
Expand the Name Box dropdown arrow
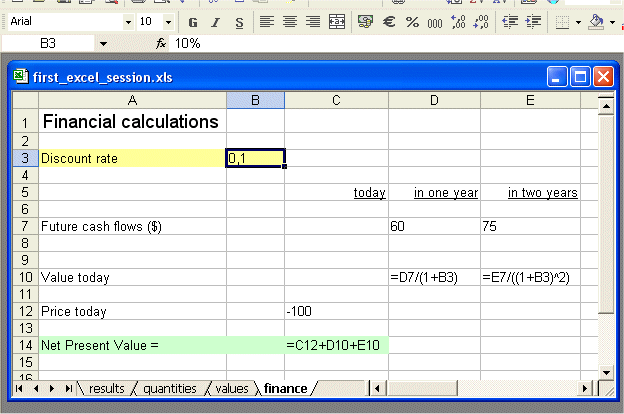102,43
